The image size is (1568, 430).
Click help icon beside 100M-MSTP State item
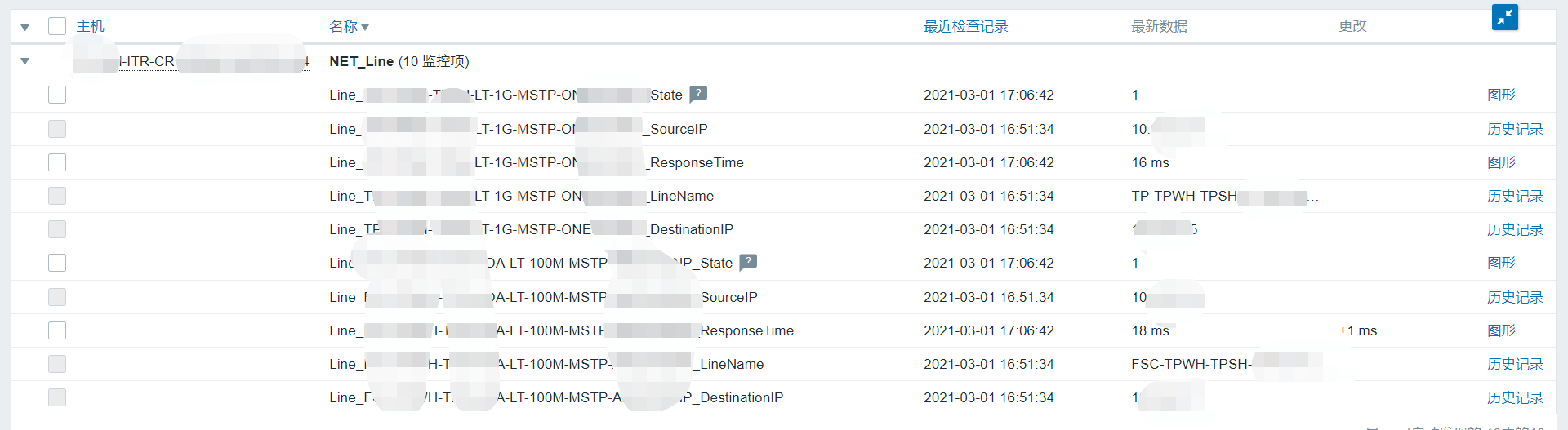pyautogui.click(x=748, y=262)
